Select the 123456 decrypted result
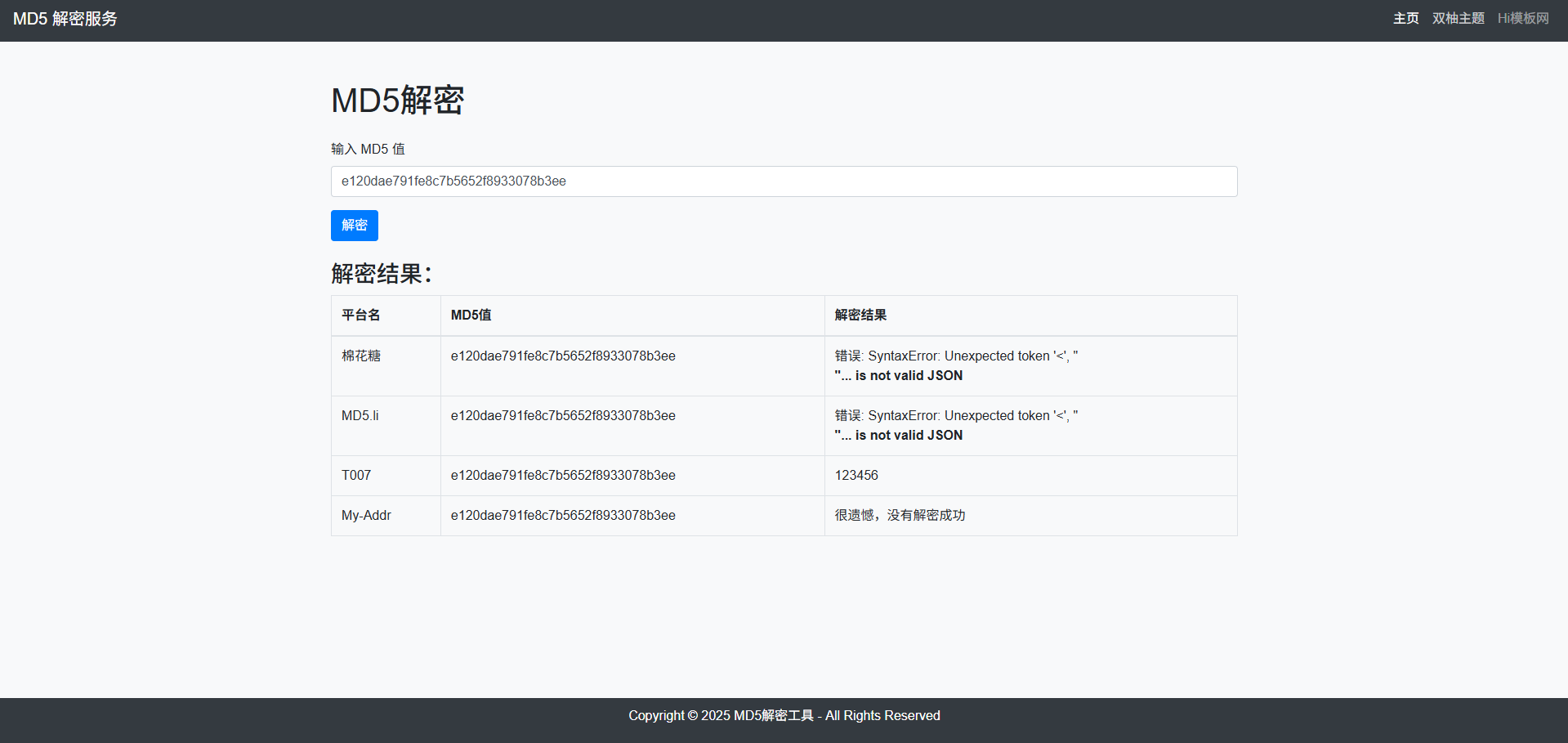The image size is (1568, 743). 856,476
